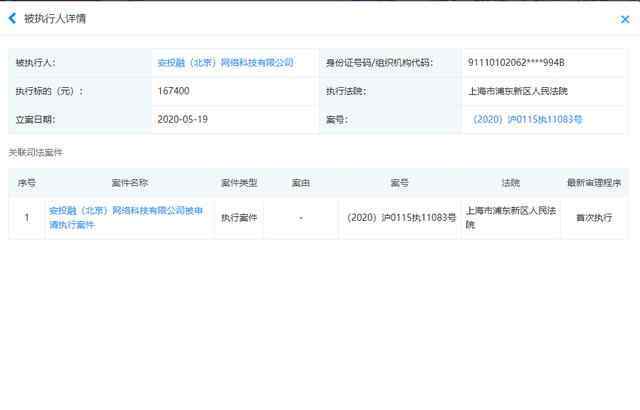The width and height of the screenshot is (640, 410).
Task: Select the execution amount value 167400
Action: pyautogui.click(x=173, y=91)
